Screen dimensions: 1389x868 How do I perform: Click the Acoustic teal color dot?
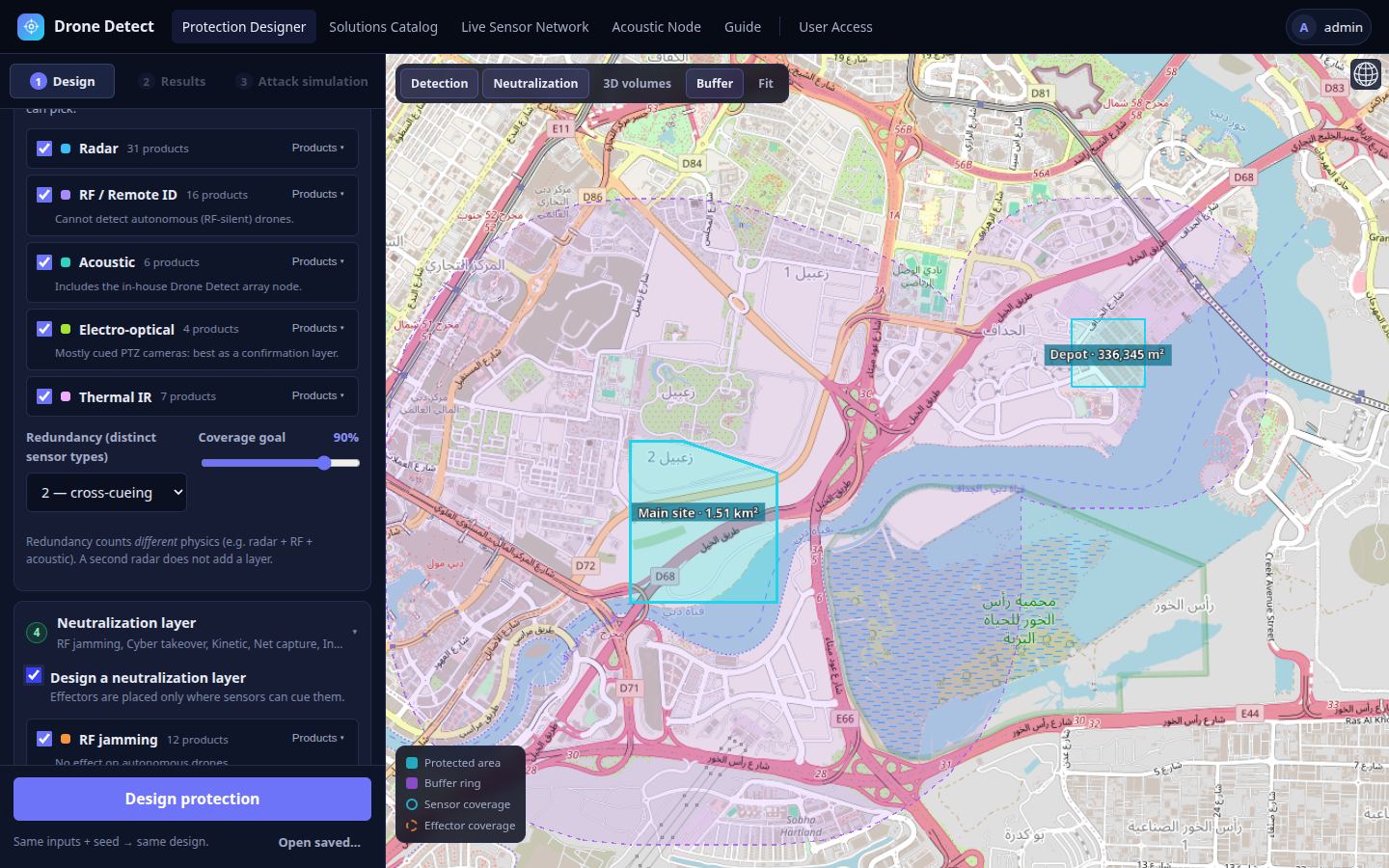[66, 262]
